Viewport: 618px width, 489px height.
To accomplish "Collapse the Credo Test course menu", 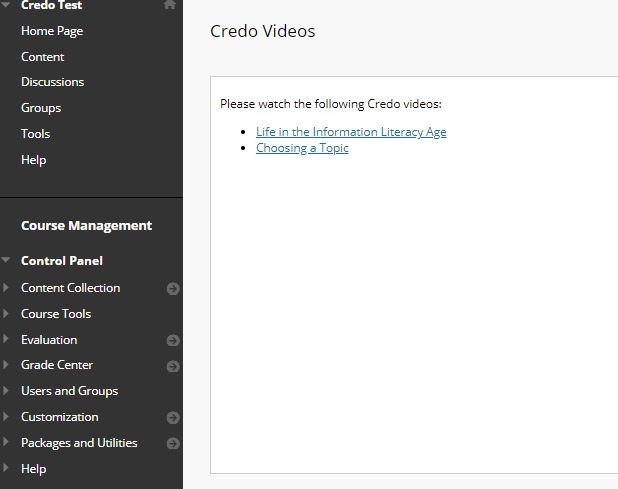I will point(6,4).
